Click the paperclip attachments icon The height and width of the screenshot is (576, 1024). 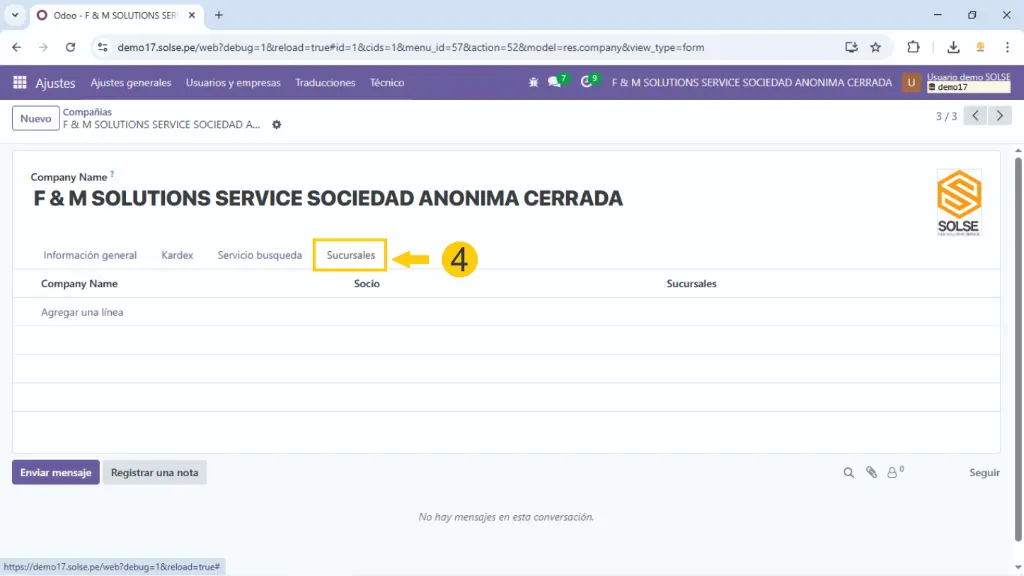(871, 473)
